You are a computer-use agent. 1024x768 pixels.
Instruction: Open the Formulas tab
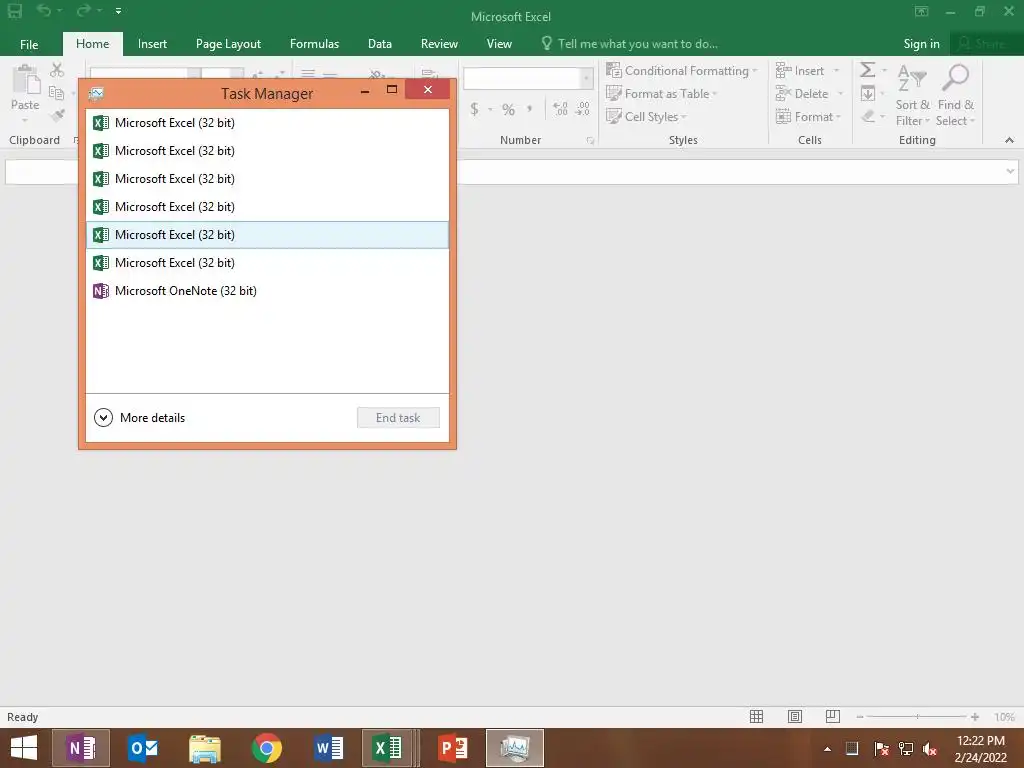coord(314,44)
